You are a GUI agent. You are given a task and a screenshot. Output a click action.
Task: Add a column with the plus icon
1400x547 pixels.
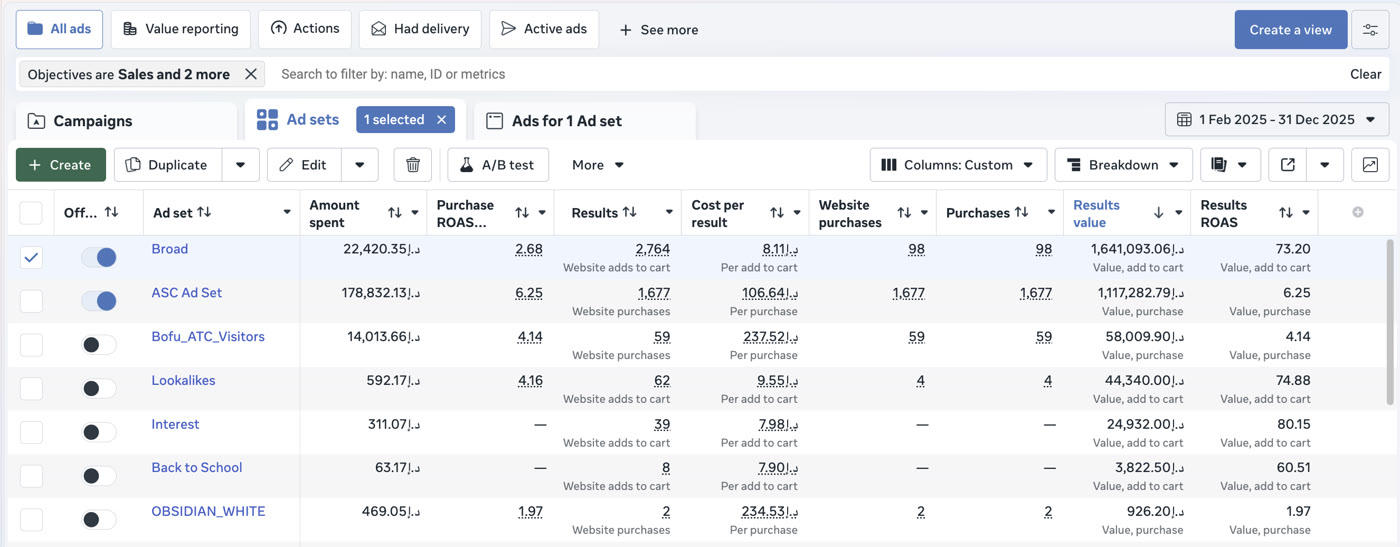click(x=1358, y=212)
